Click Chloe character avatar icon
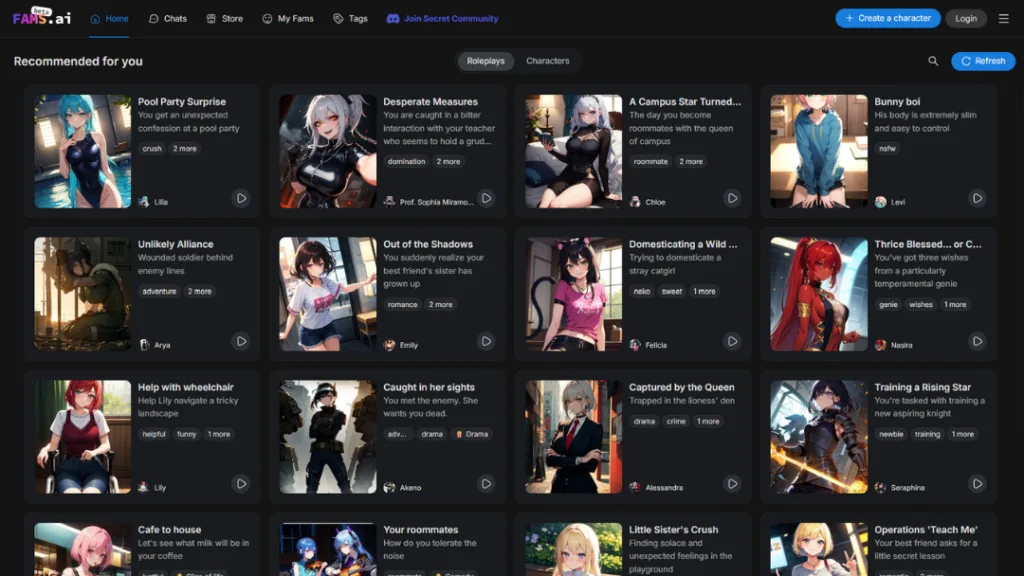 (x=635, y=202)
